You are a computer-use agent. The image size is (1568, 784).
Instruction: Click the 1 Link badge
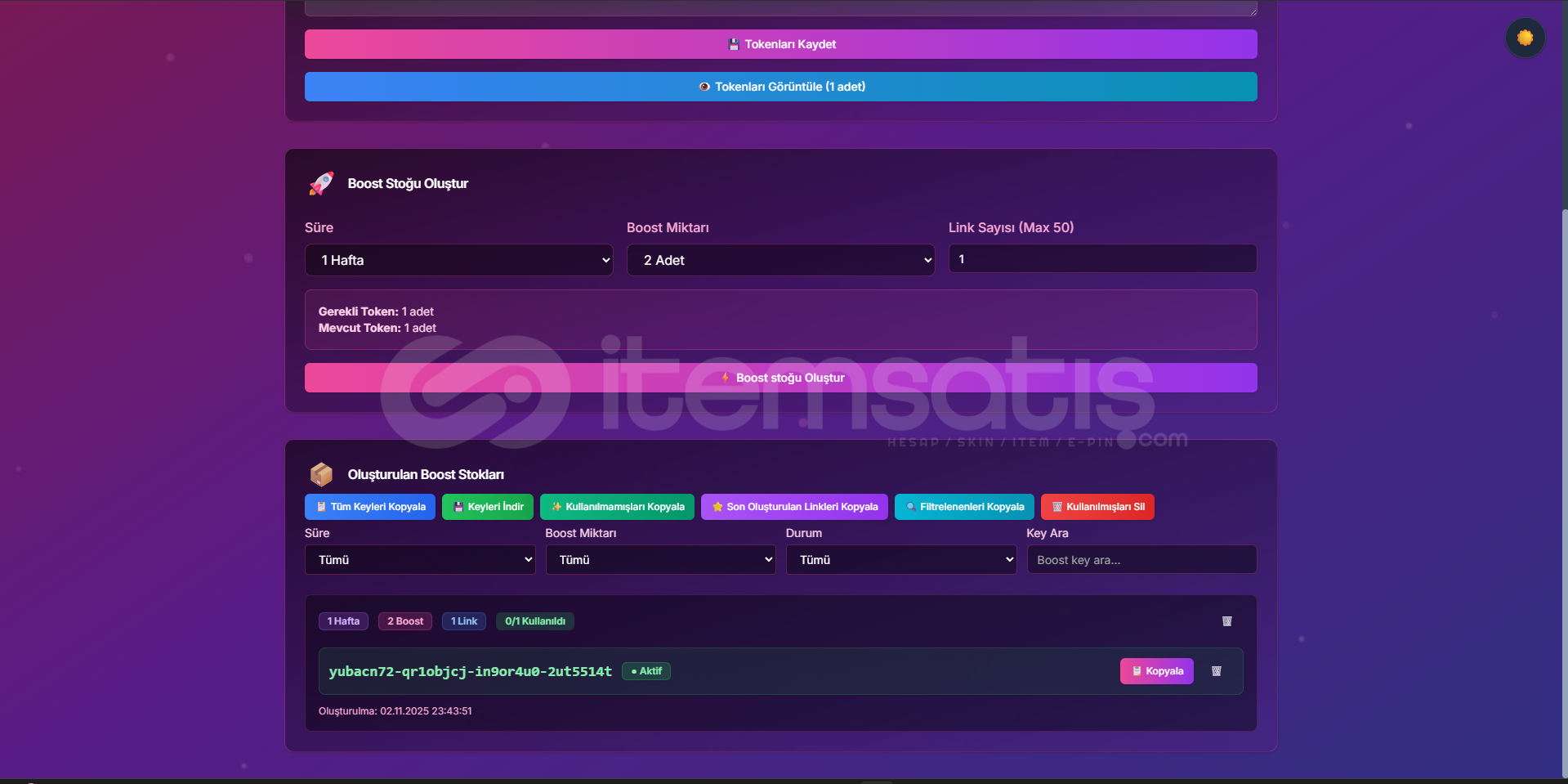click(464, 621)
